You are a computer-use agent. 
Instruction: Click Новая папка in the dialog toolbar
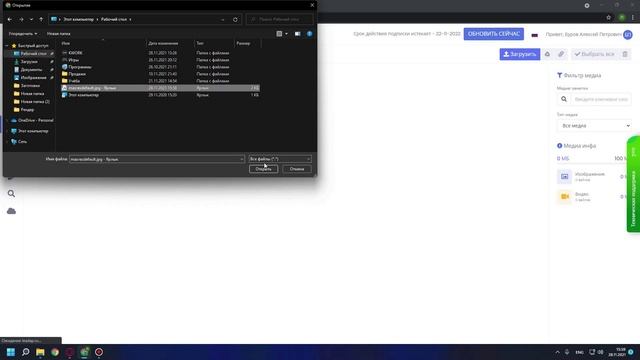58,33
